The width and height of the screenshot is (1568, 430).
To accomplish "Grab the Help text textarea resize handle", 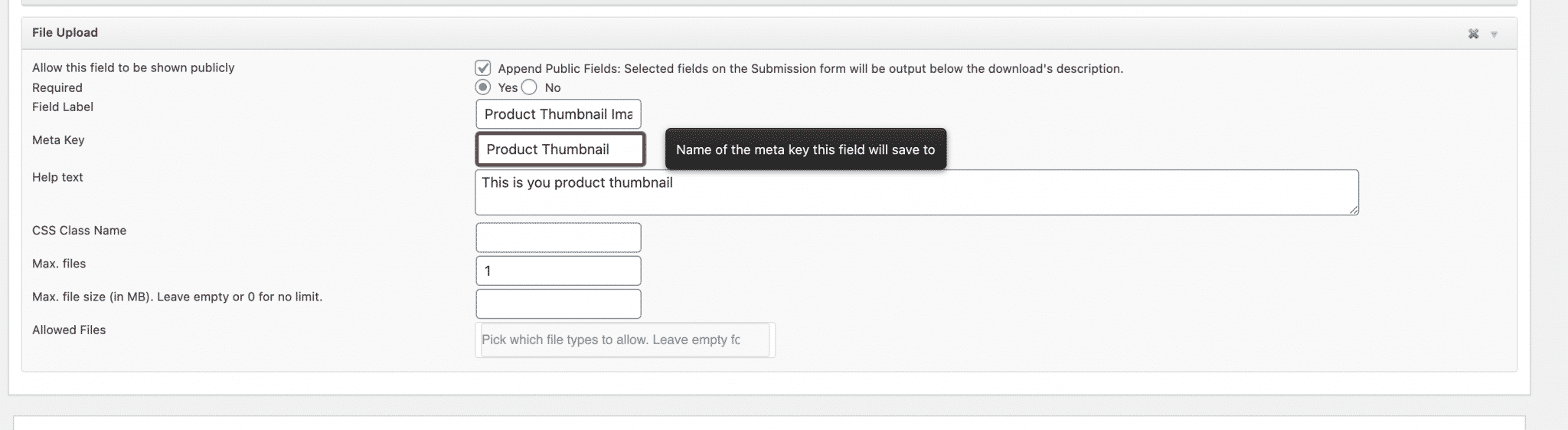I will coord(1354,210).
